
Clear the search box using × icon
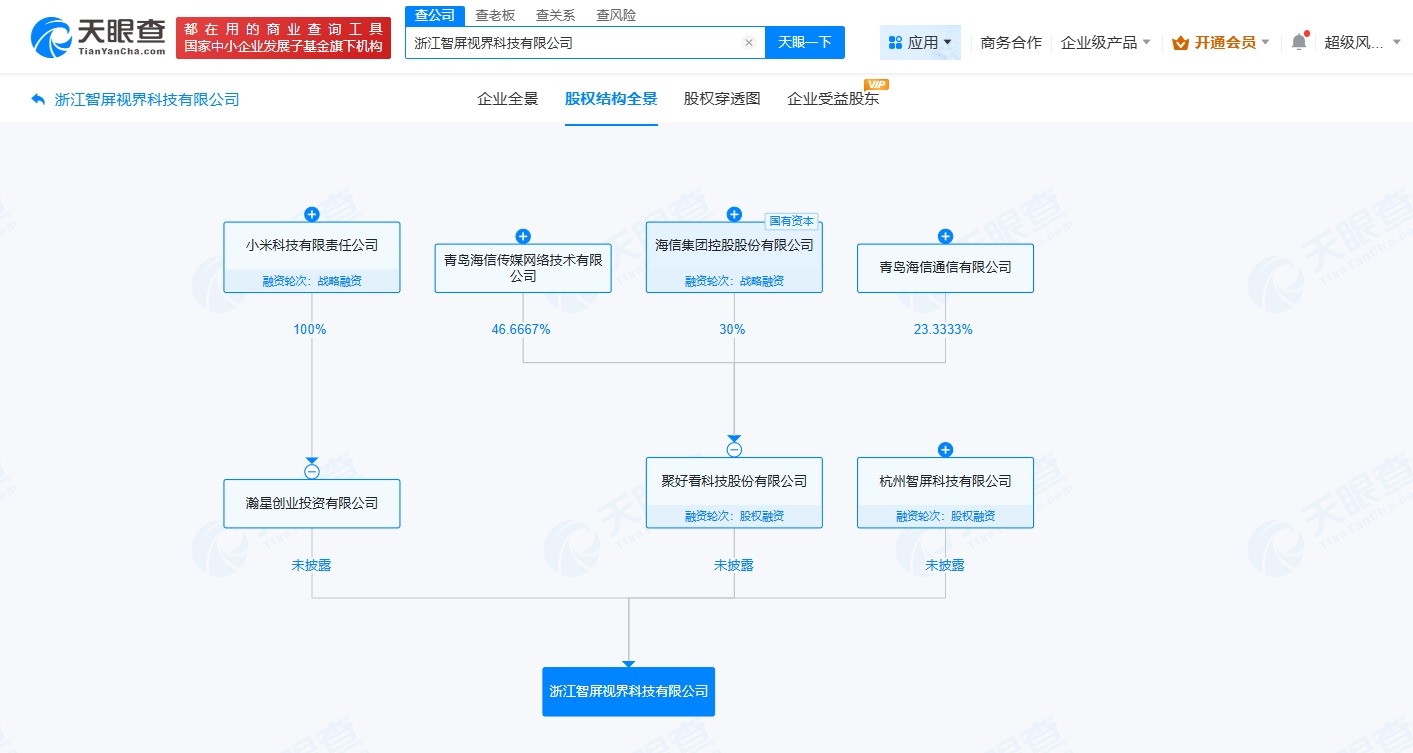[749, 42]
